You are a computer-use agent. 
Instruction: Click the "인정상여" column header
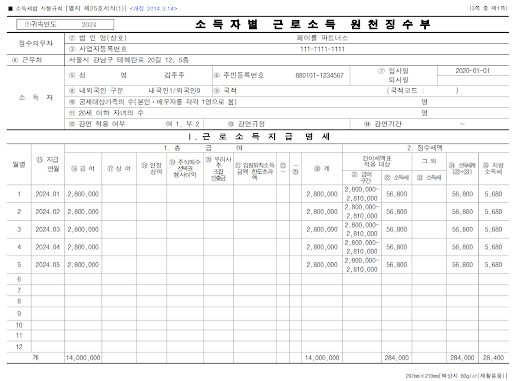[x=152, y=169]
